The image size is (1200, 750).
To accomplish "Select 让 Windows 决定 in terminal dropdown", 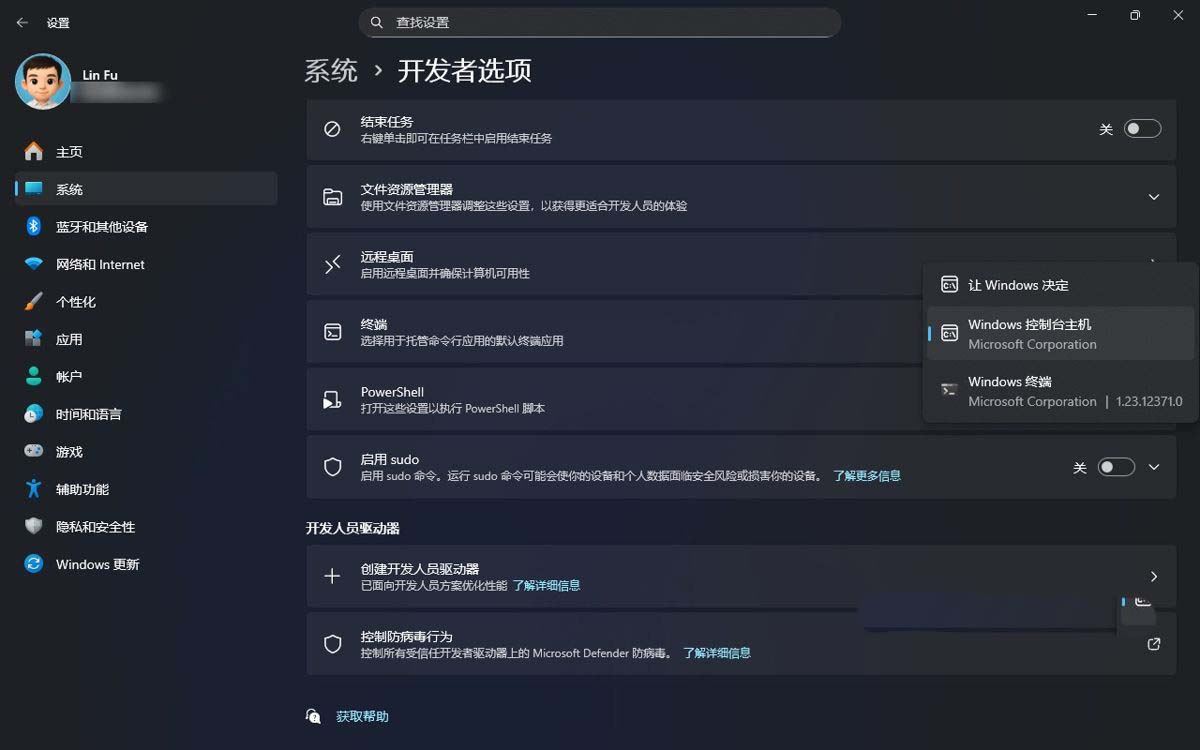I will point(1060,285).
